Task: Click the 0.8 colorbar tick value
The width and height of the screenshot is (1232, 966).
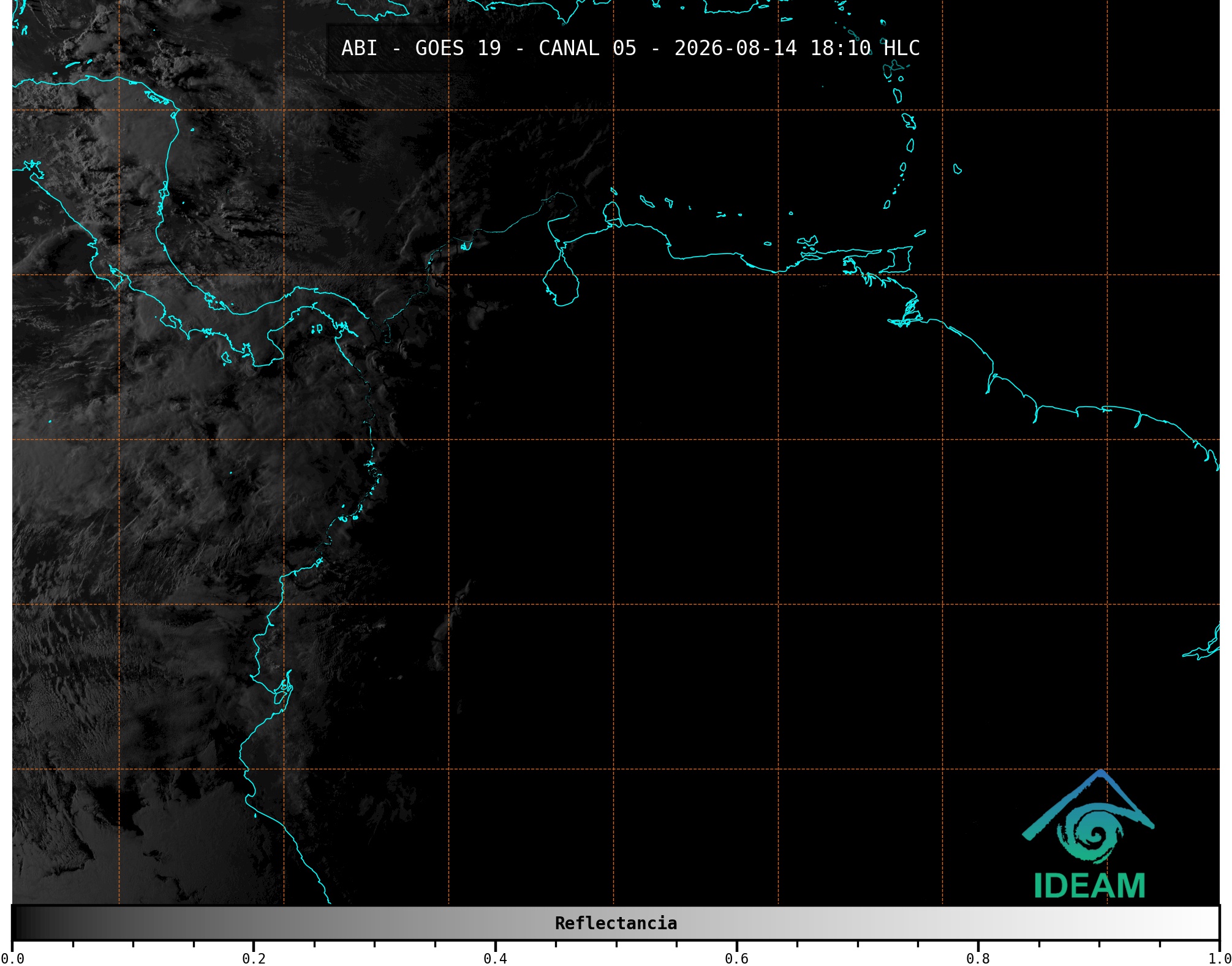Action: (978, 959)
